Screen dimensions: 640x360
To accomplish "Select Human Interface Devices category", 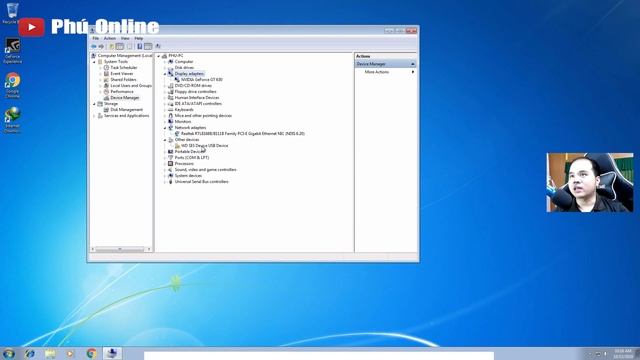I will (197, 98).
